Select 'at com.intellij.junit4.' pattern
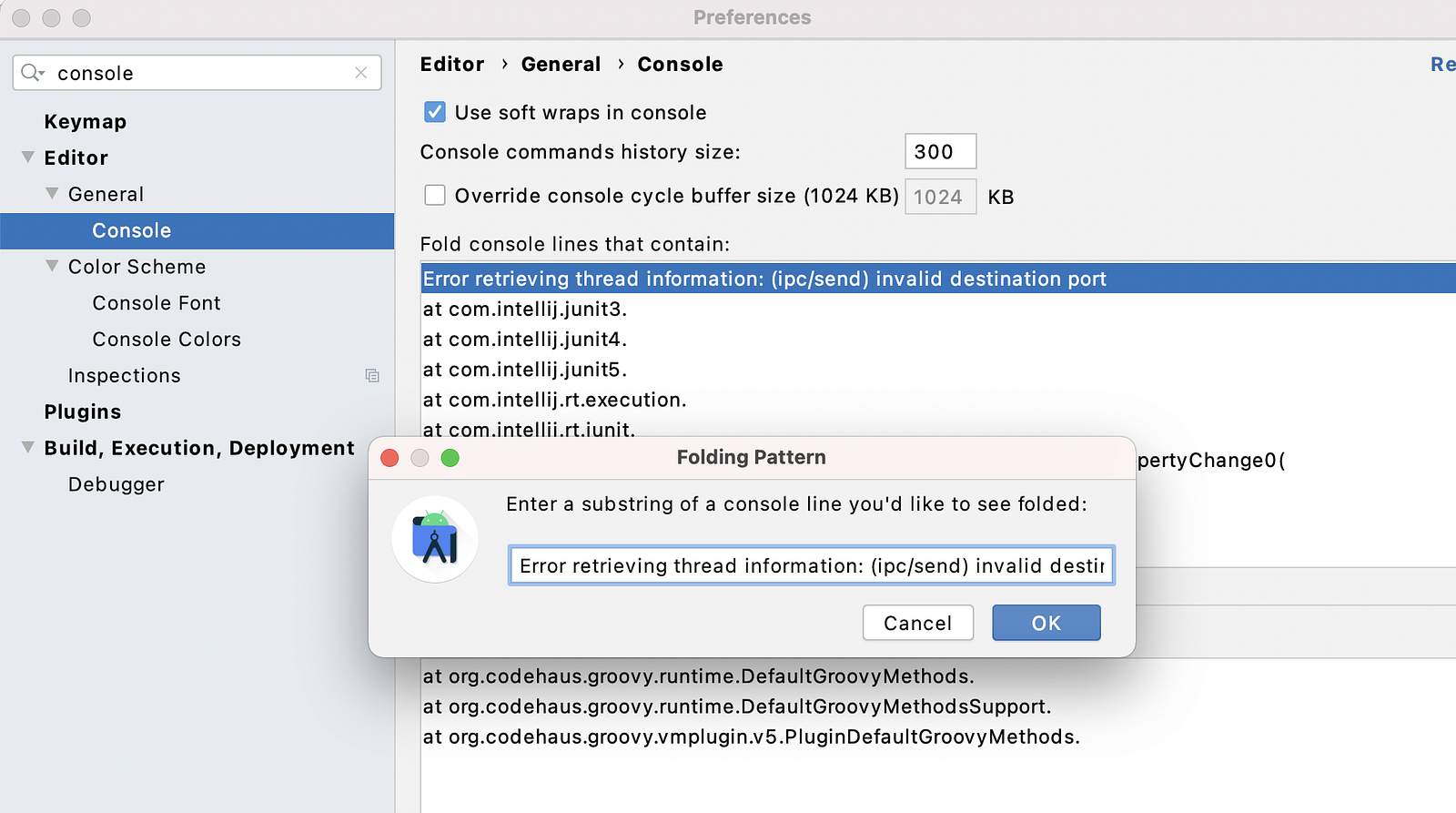 (x=525, y=340)
